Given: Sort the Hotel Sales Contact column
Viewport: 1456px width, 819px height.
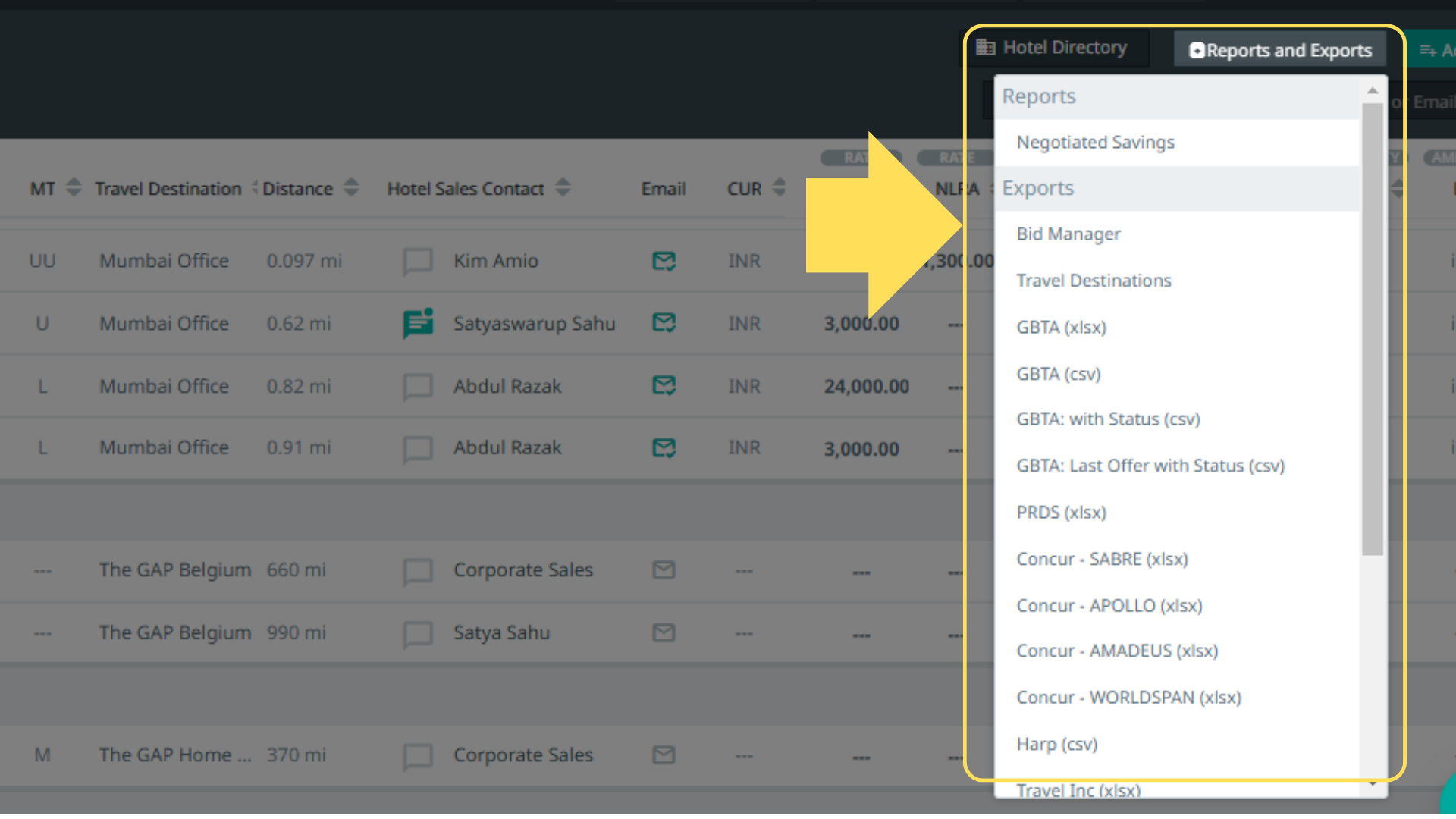Looking at the screenshot, I should coord(562,187).
